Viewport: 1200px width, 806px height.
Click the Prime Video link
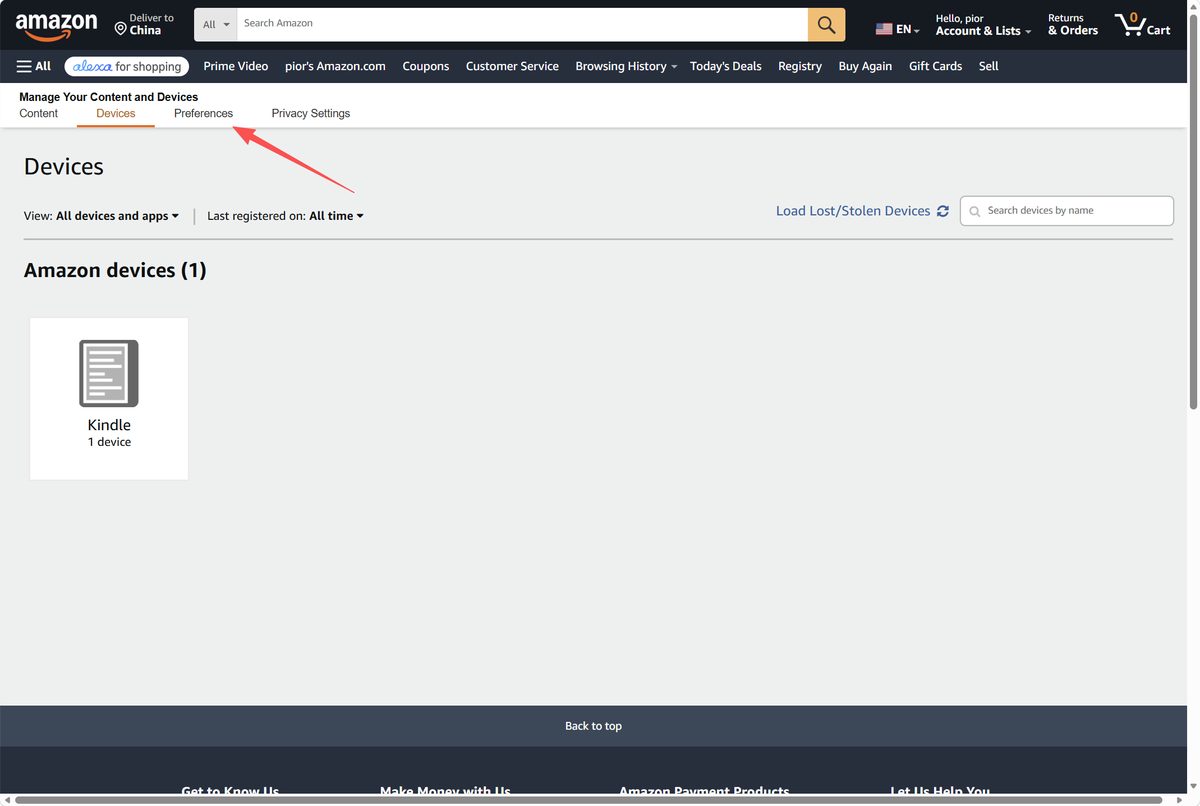(x=236, y=66)
